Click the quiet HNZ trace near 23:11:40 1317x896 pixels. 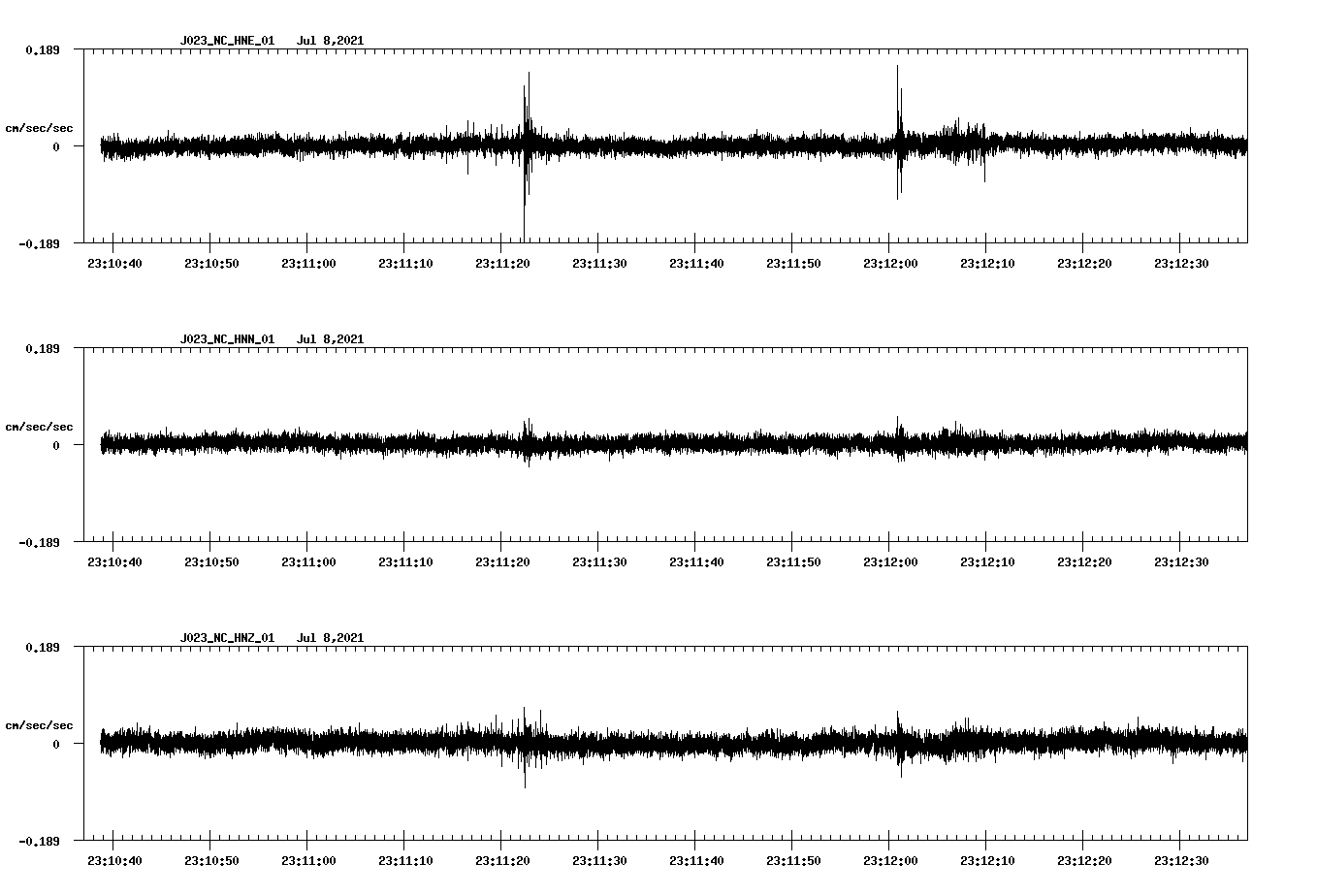point(698,745)
